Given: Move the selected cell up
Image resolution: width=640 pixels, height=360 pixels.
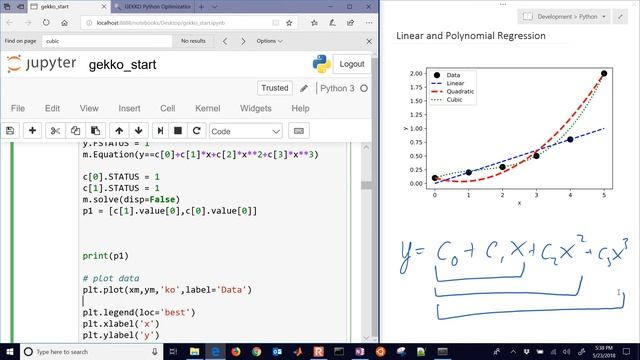Looking at the screenshot, I should [119, 131].
